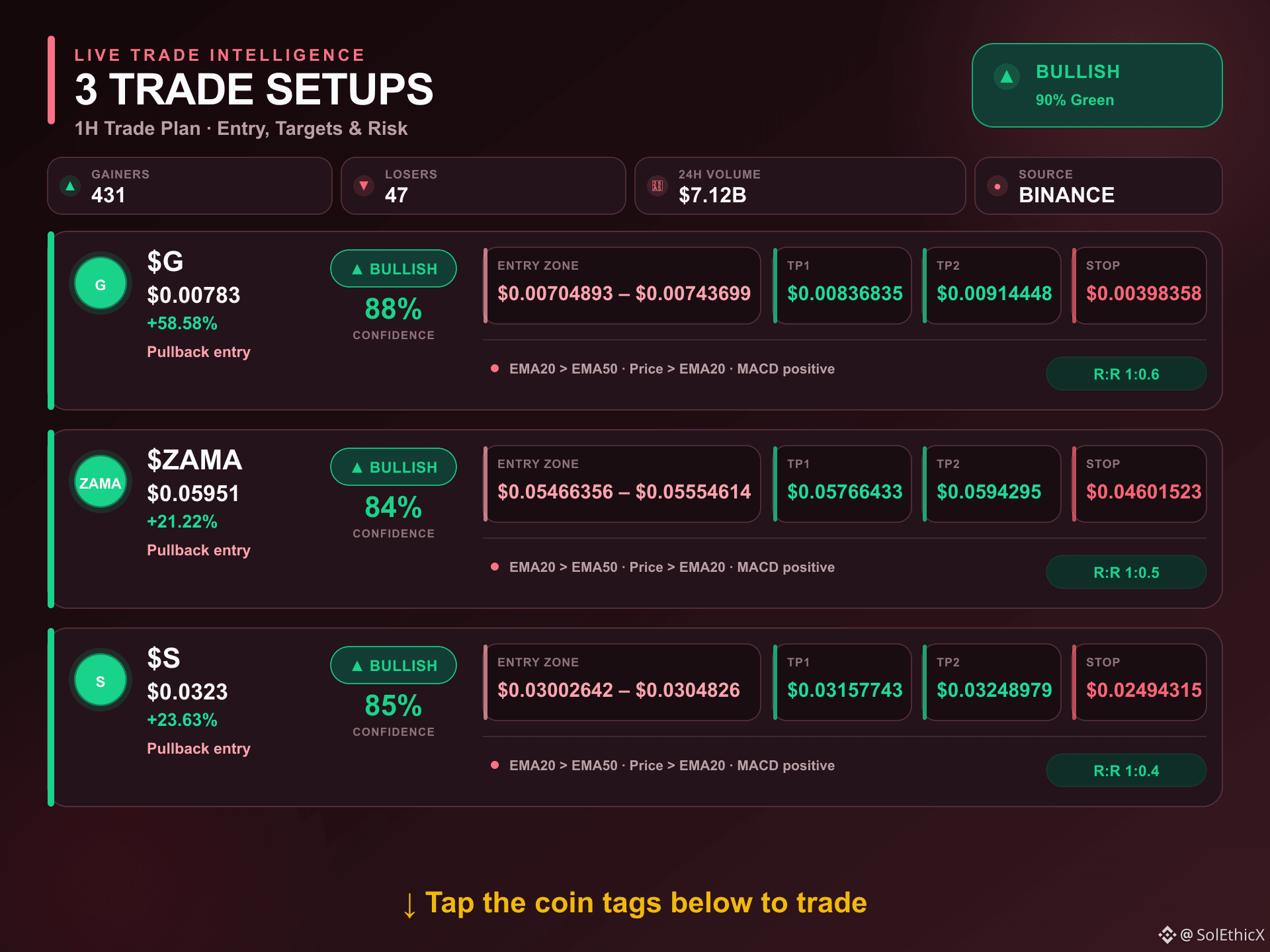Click the ZAMA coin avatar circle

point(101,483)
